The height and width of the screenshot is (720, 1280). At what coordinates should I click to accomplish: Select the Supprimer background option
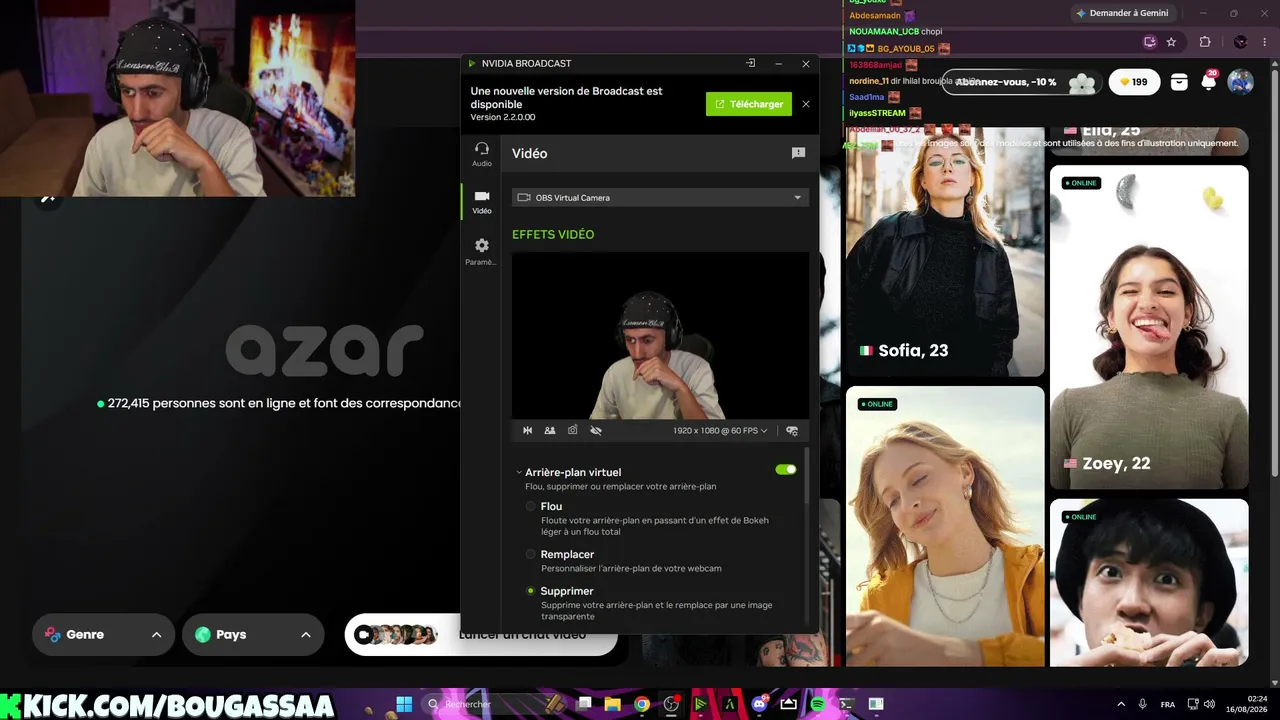click(531, 591)
